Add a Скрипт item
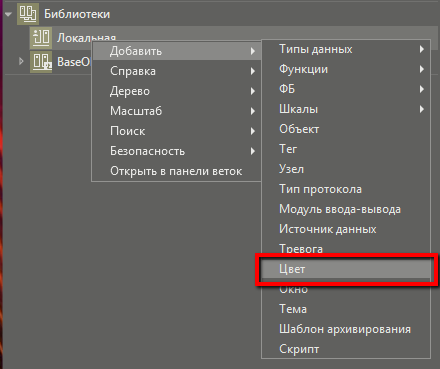The width and height of the screenshot is (440, 369). 346,349
